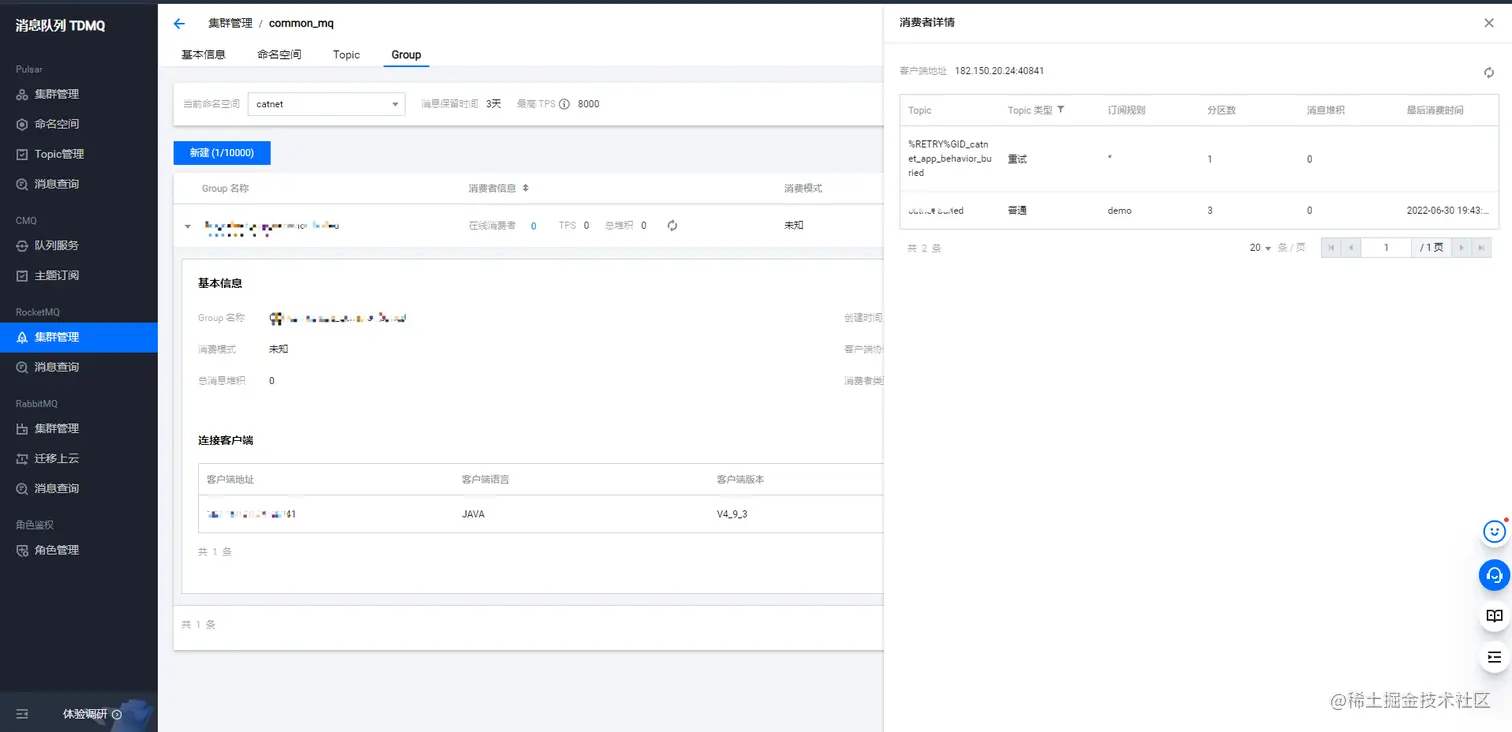Screen dimensions: 1512x732
Task: Open RocketMQ 消息查询 in sidebar
Action: [56, 367]
